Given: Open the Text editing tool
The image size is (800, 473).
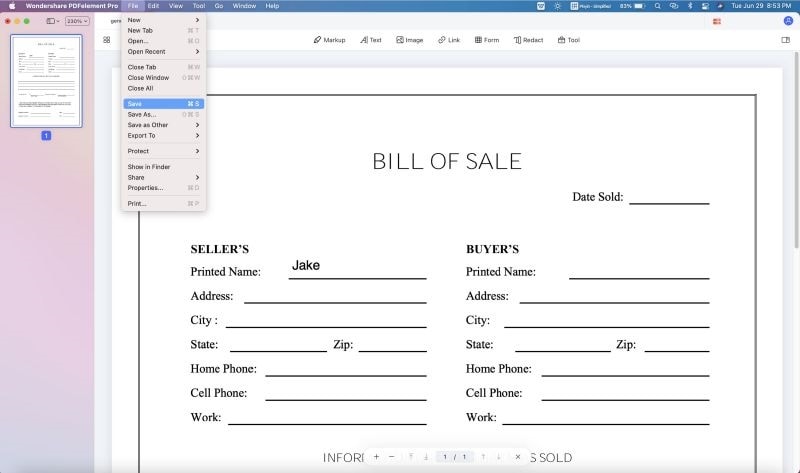Looking at the screenshot, I should click(370, 40).
